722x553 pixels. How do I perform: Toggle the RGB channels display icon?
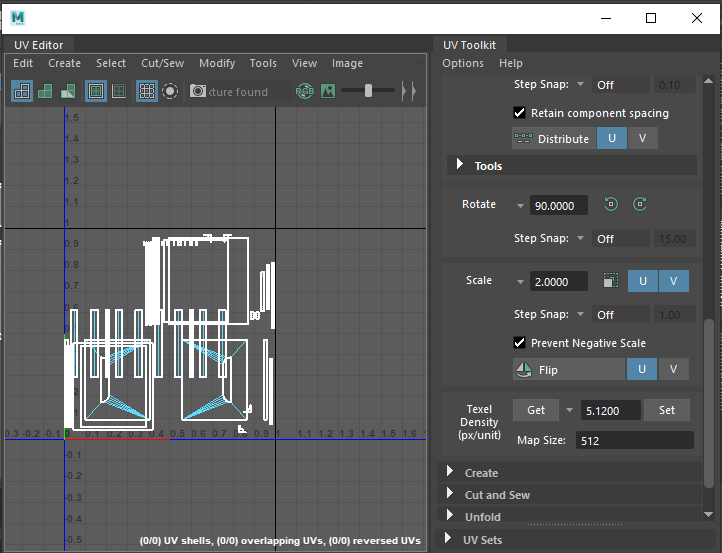(x=305, y=91)
